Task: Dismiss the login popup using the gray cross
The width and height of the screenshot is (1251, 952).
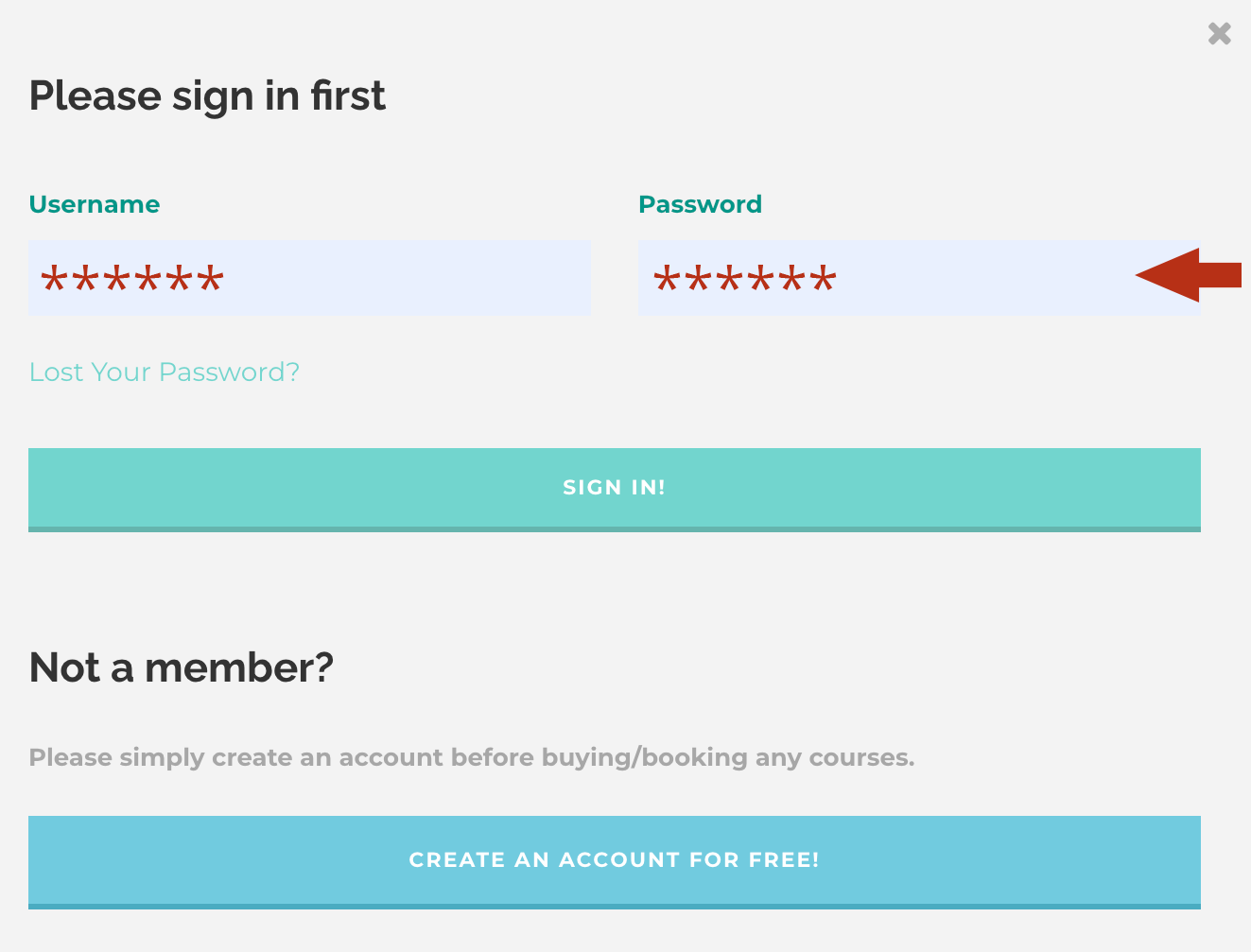Action: pyautogui.click(x=1220, y=34)
